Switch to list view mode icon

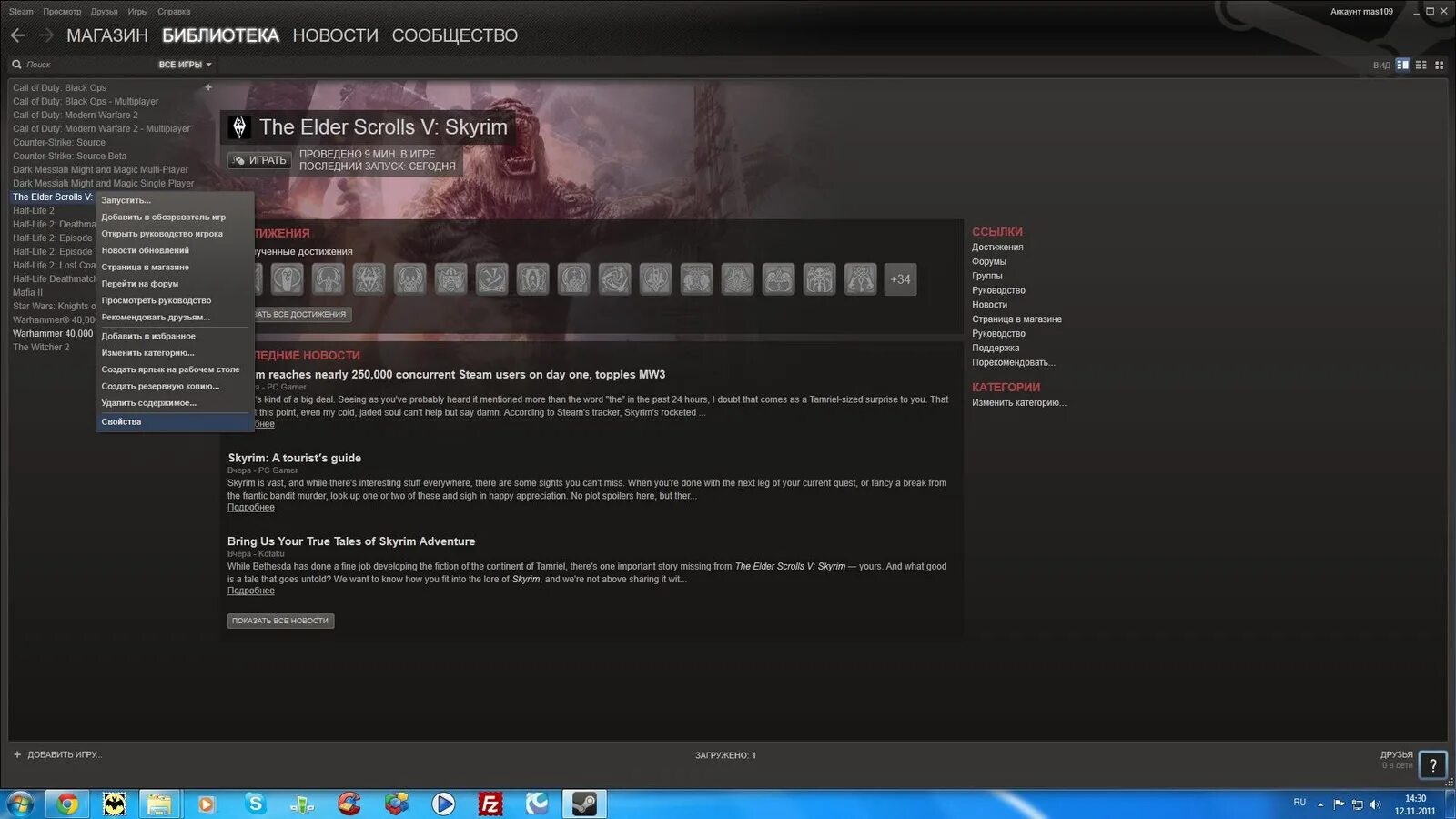coord(1421,65)
